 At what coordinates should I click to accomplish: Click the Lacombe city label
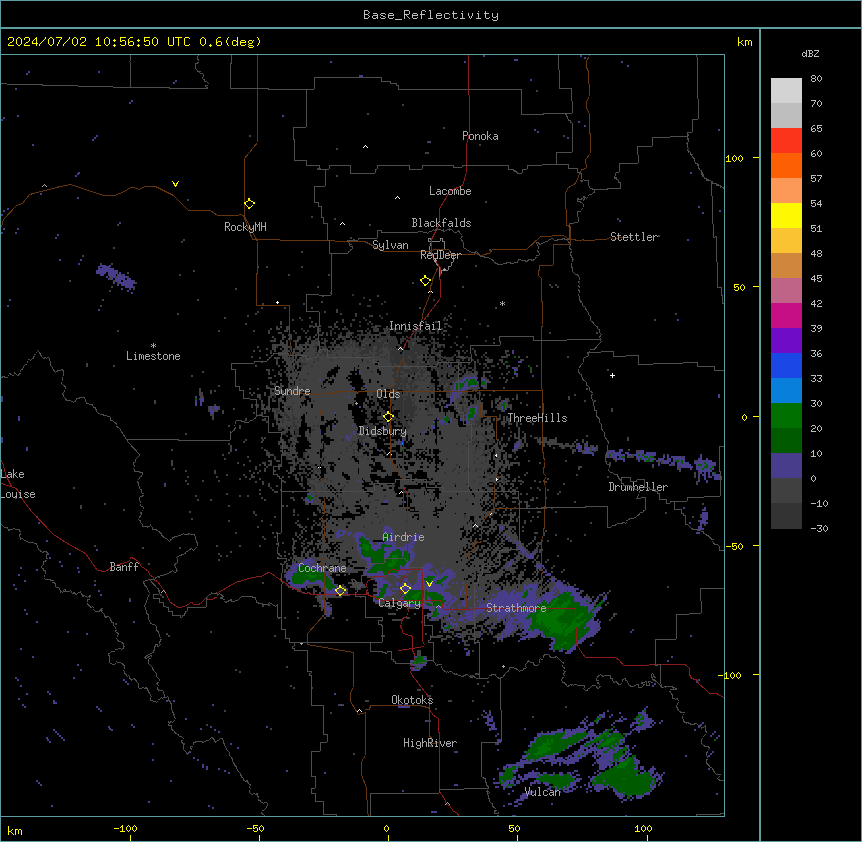450,191
